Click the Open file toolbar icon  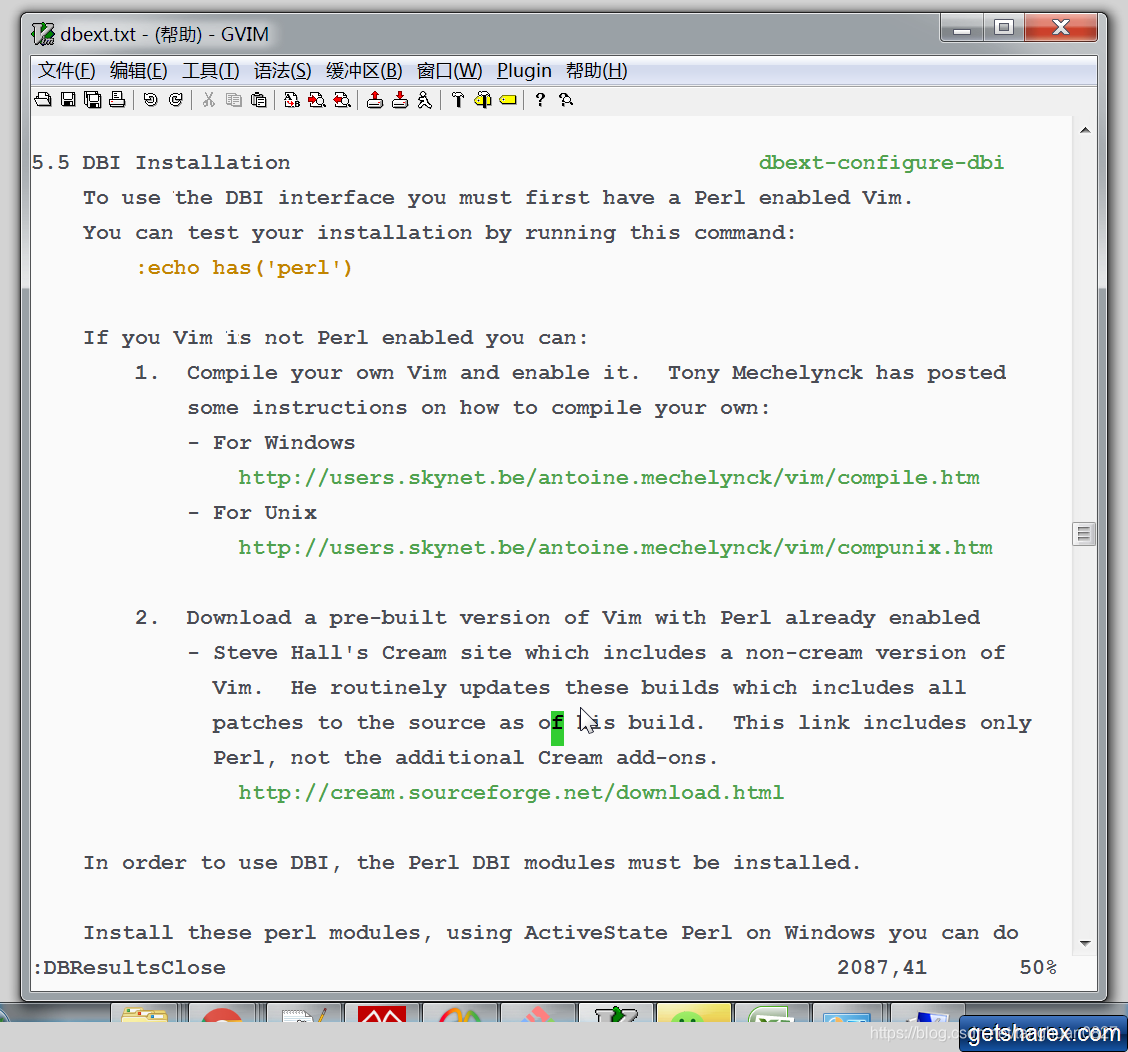coord(43,100)
